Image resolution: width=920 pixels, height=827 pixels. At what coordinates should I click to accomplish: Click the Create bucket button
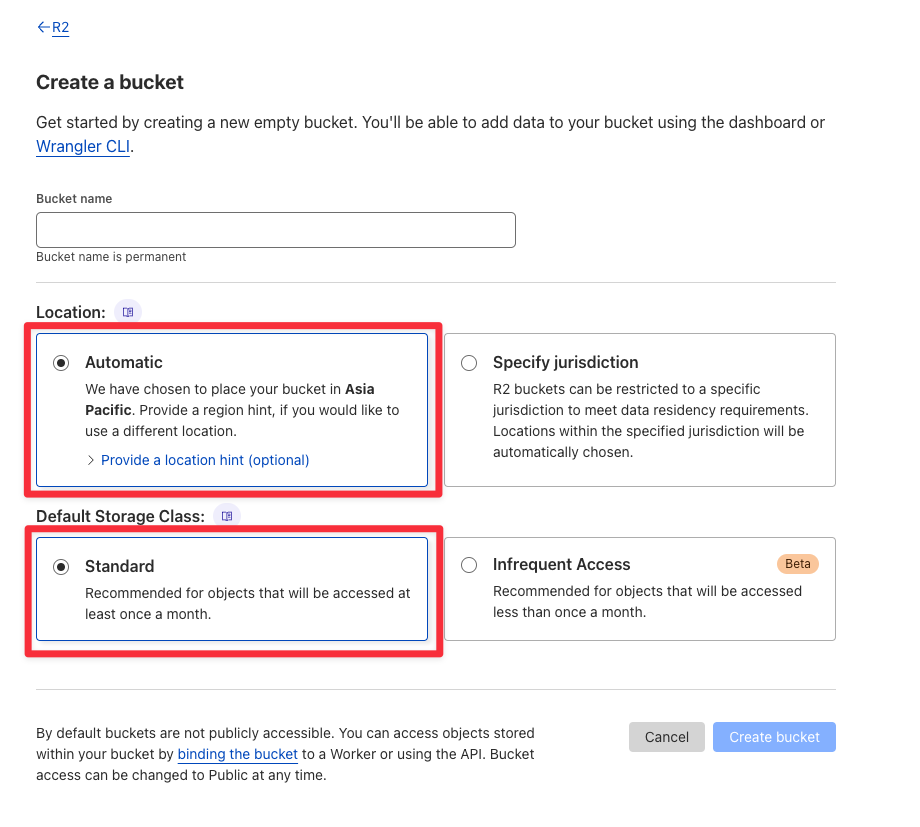(774, 737)
